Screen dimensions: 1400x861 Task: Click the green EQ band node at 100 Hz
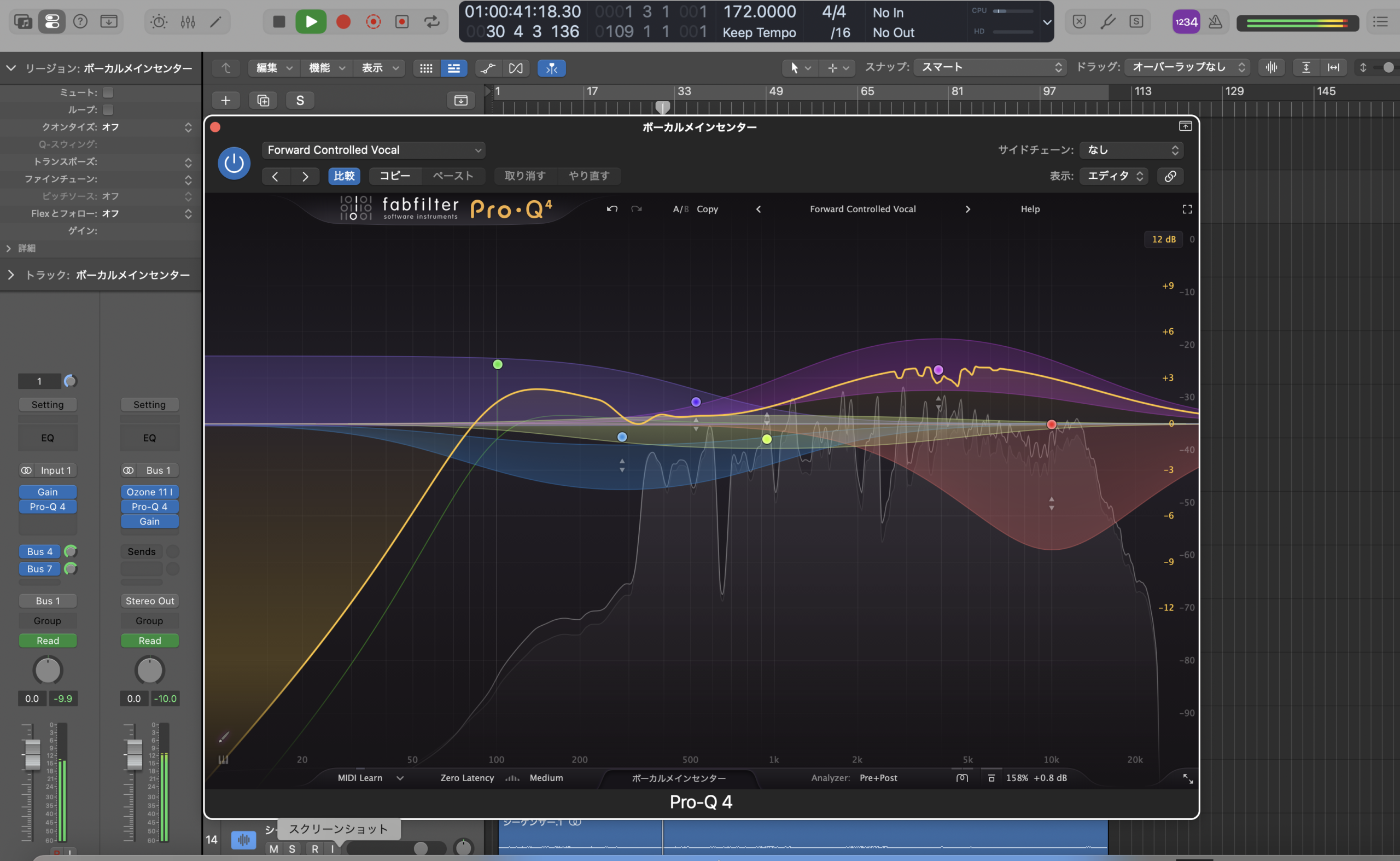(498, 364)
